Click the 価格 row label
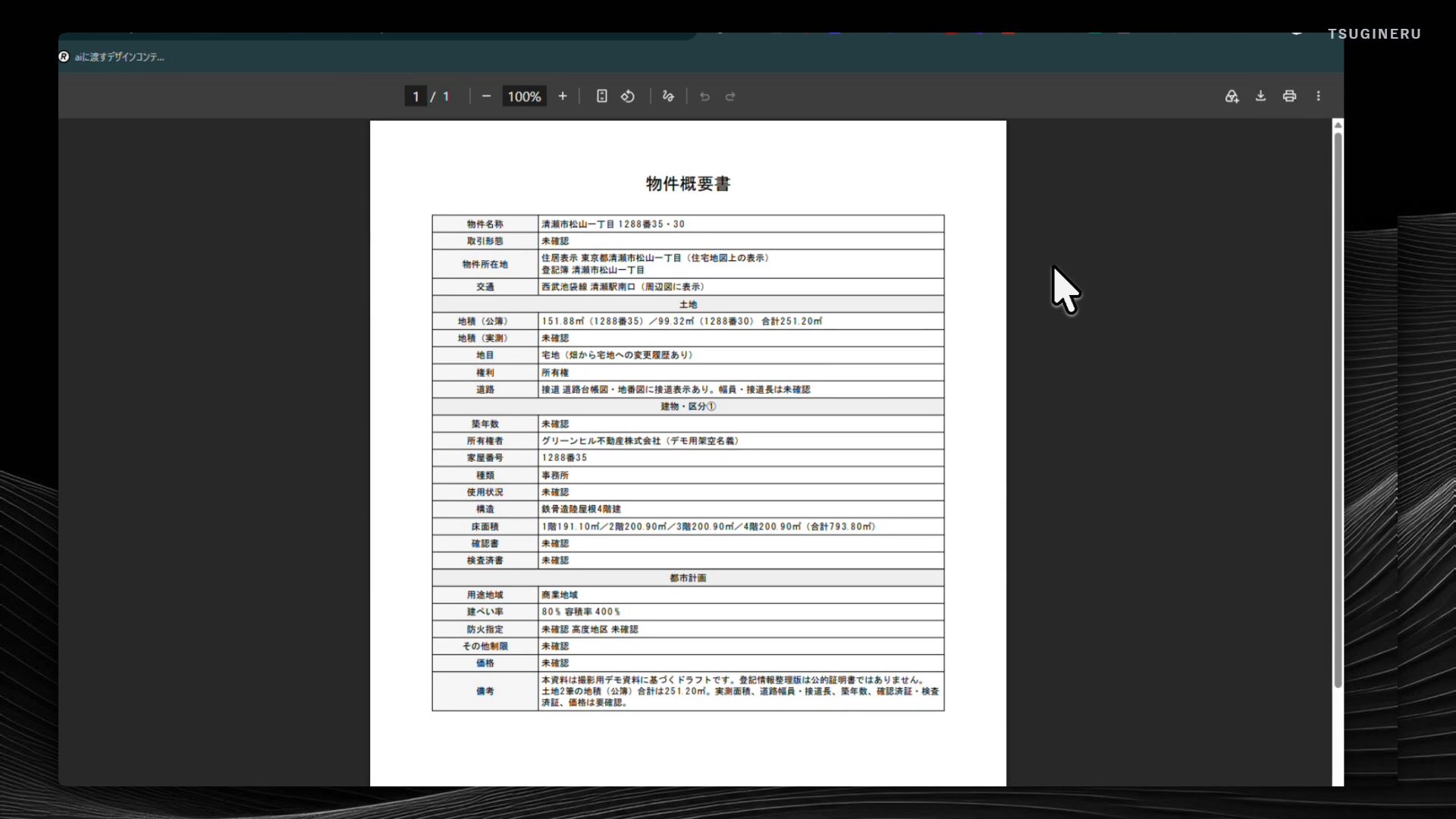Image resolution: width=1456 pixels, height=819 pixels. [485, 664]
